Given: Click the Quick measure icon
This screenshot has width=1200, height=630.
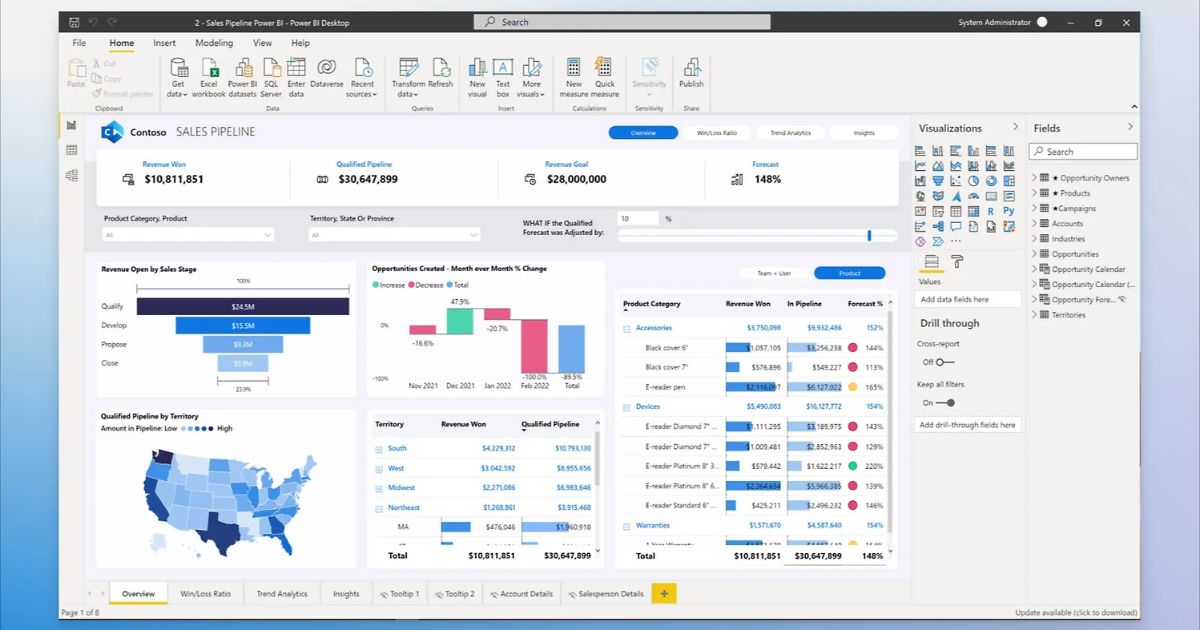Looking at the screenshot, I should pyautogui.click(x=604, y=67).
